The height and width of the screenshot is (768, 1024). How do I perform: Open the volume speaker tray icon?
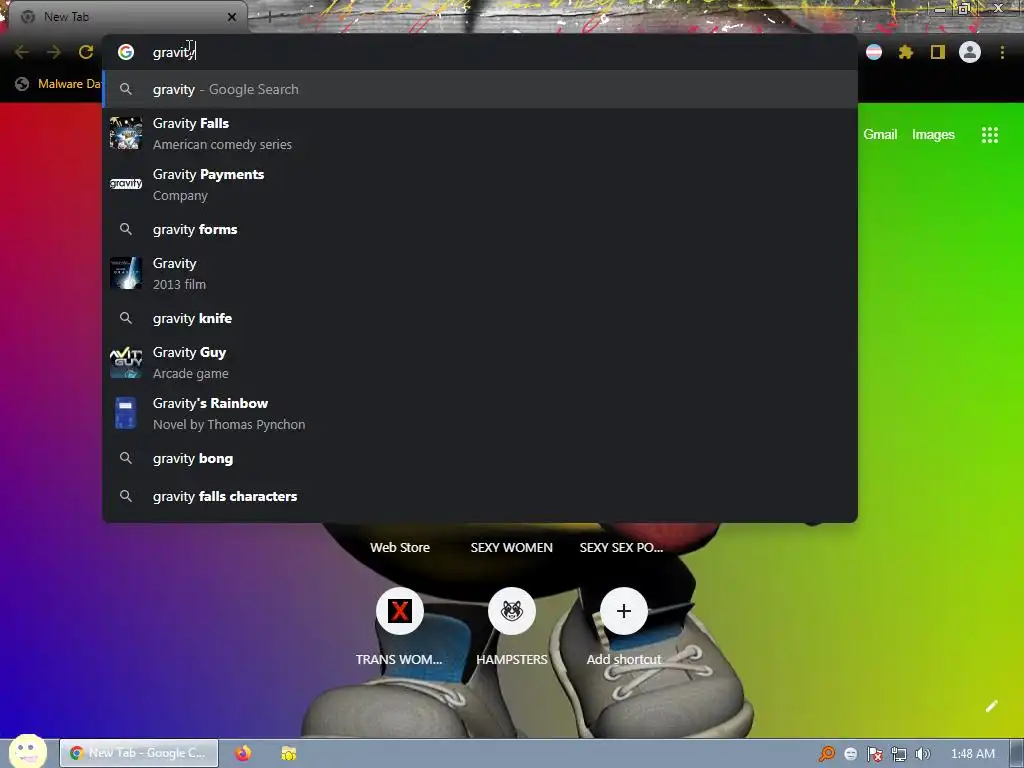pyautogui.click(x=922, y=754)
